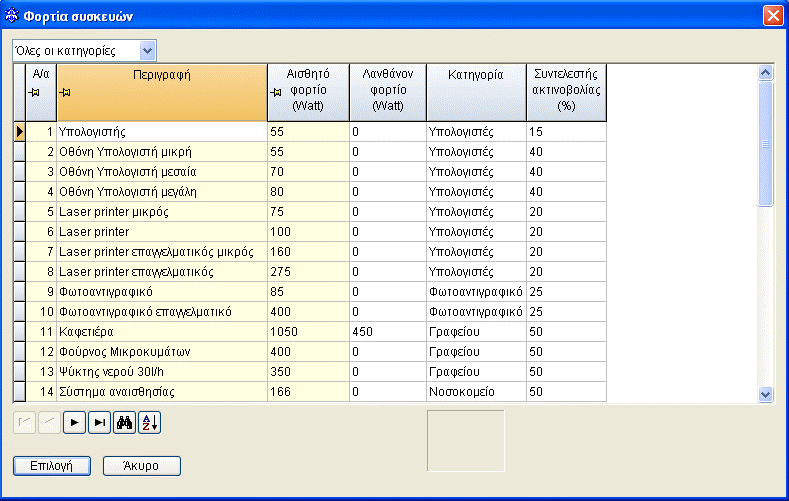The height and width of the screenshot is (501, 789).
Task: Click the 1050 sensible load cell
Action: [308, 332]
